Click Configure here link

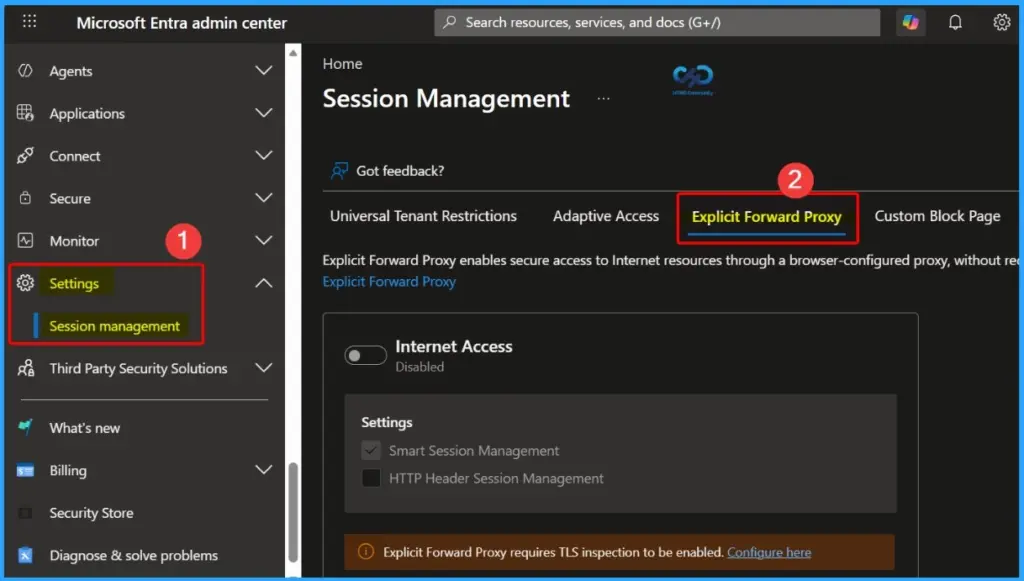click(x=769, y=552)
